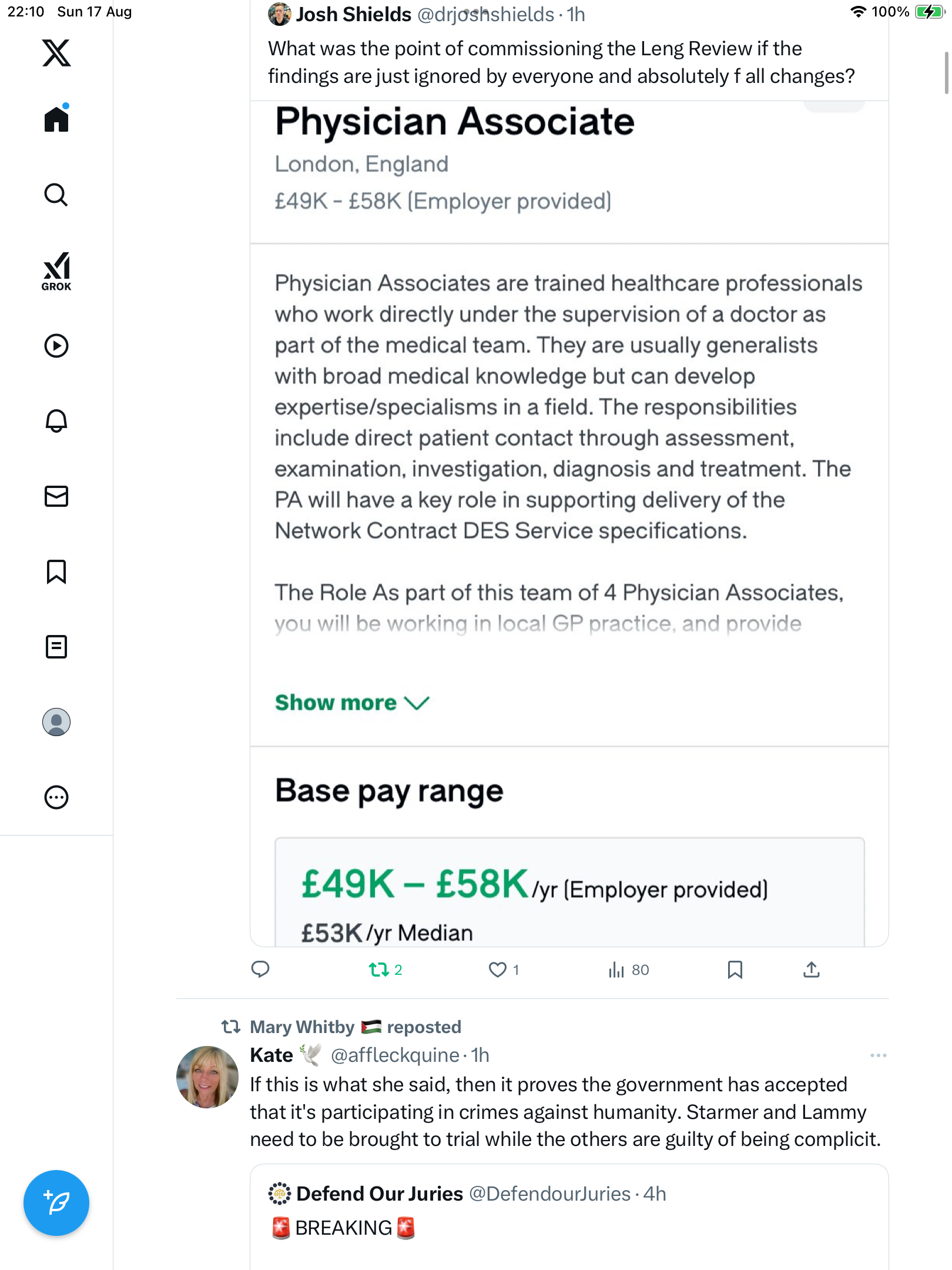
Task: Open the video play tab
Action: (56, 346)
